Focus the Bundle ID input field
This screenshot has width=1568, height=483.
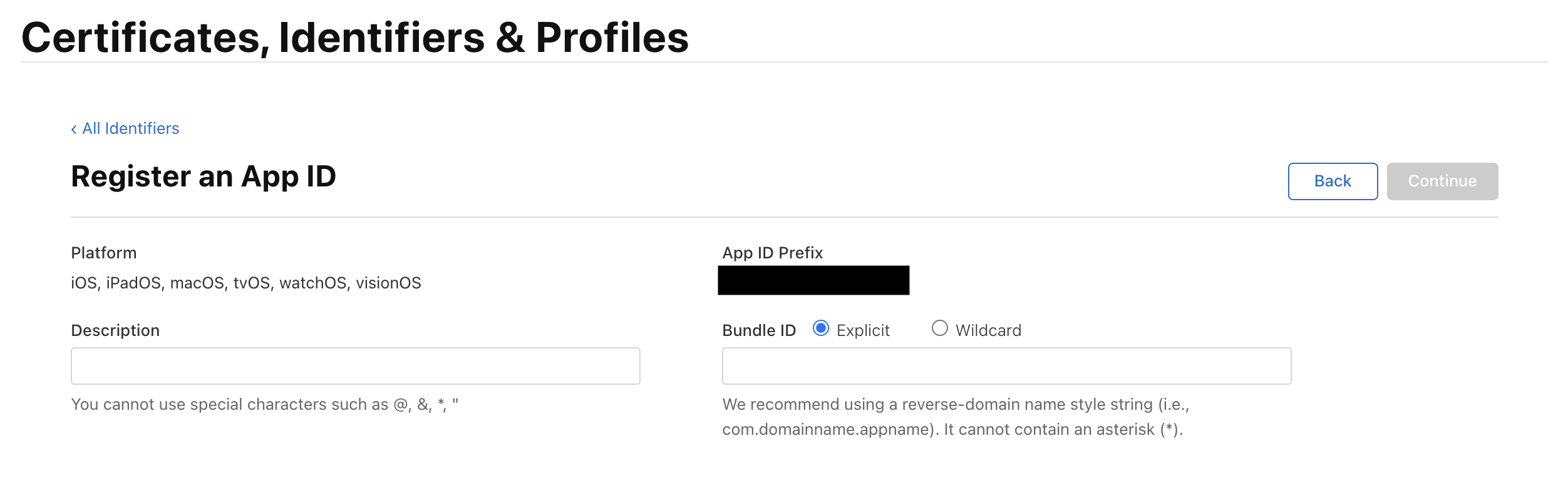click(1006, 366)
